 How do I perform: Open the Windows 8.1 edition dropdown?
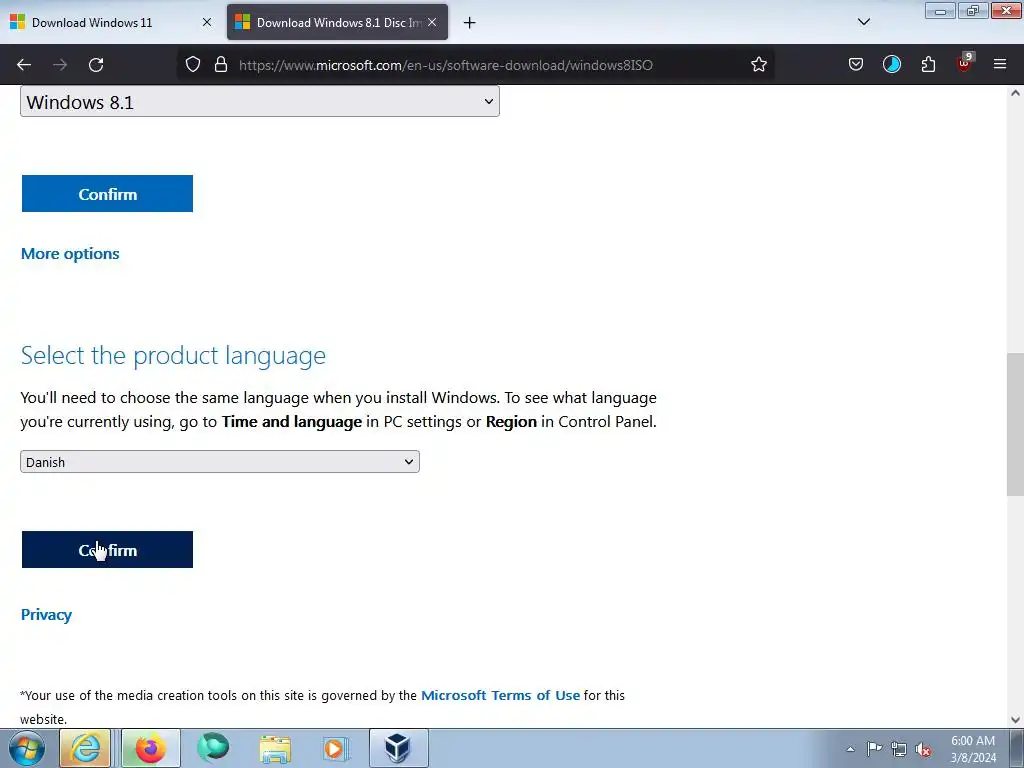coord(260,101)
